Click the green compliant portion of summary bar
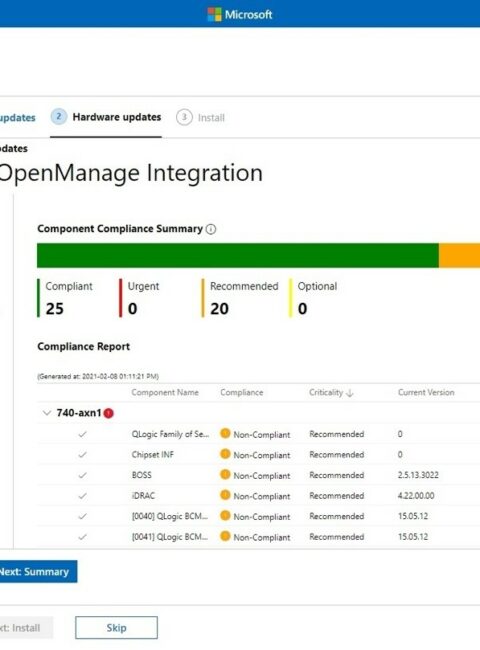480x650 pixels. (238, 255)
